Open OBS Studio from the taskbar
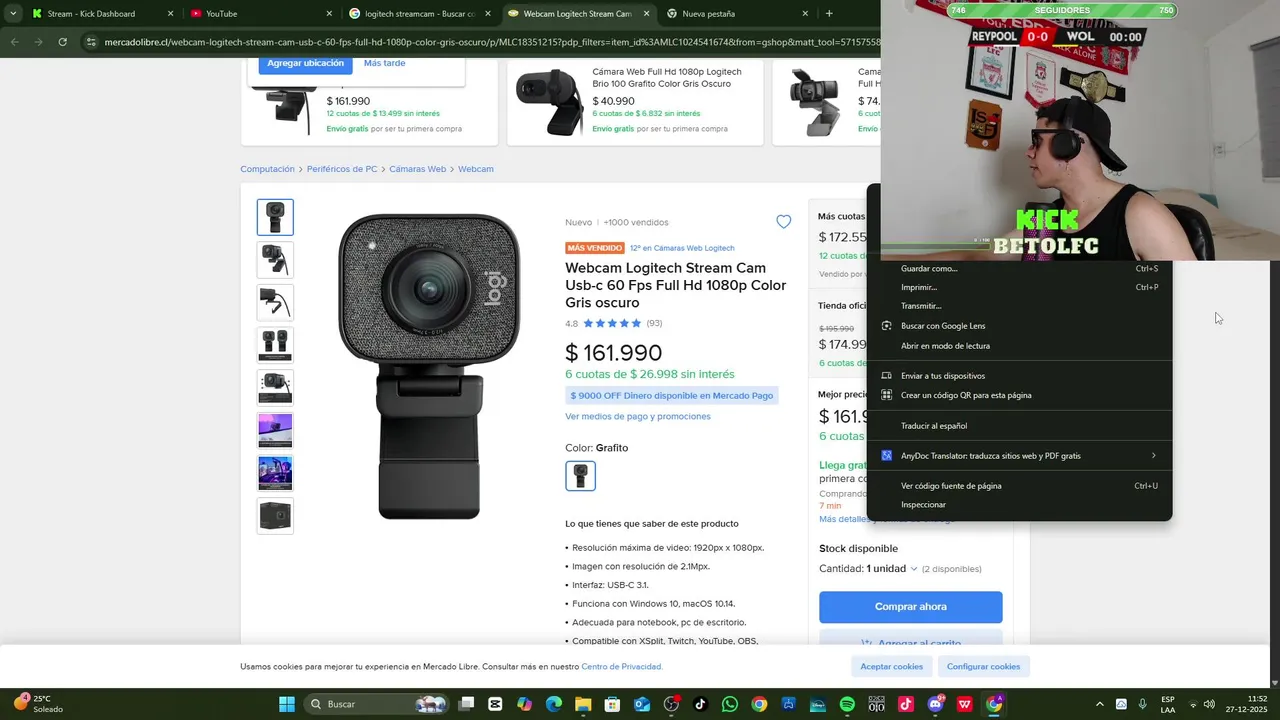 click(x=671, y=704)
